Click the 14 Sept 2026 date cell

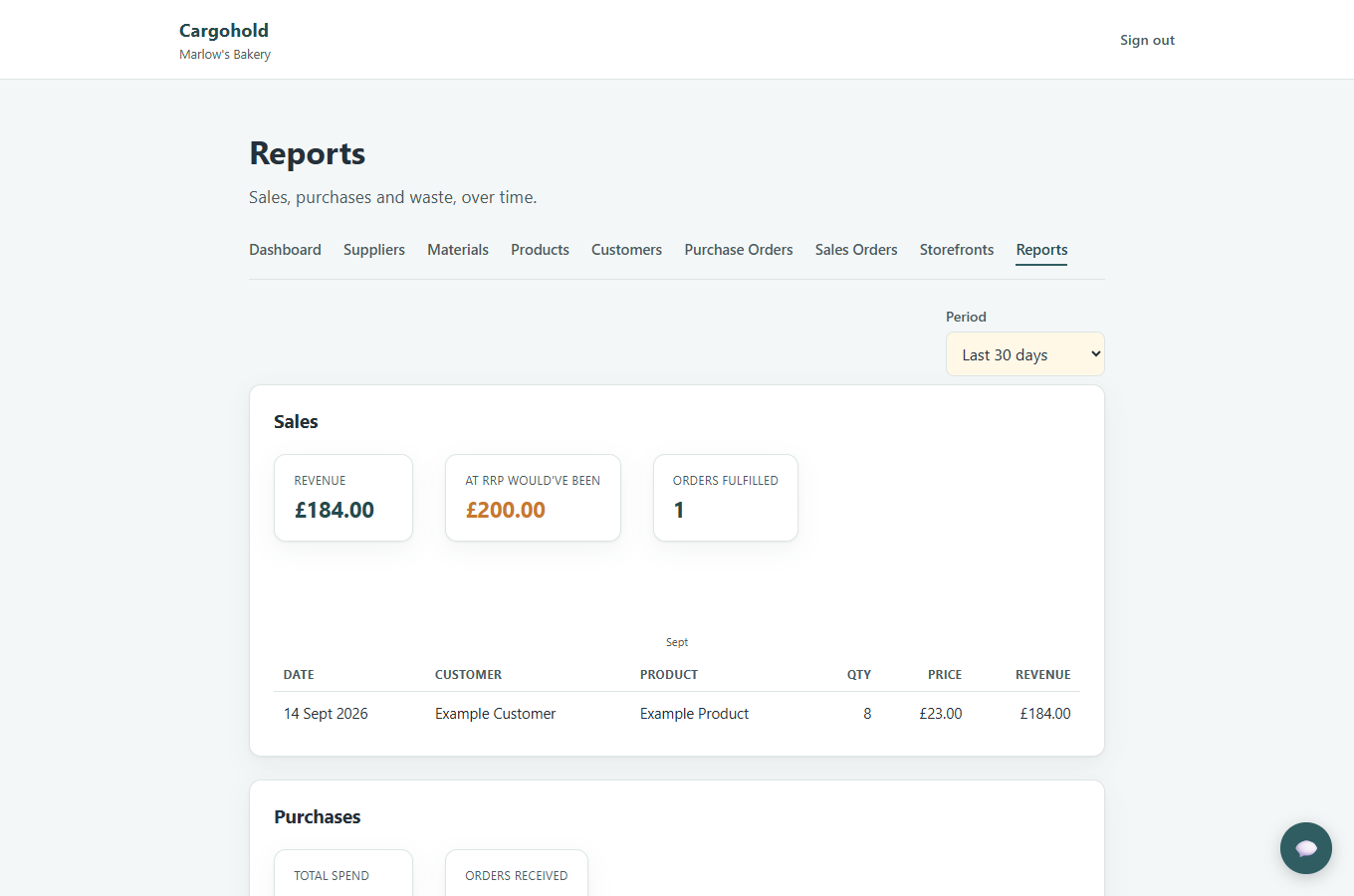[326, 714]
